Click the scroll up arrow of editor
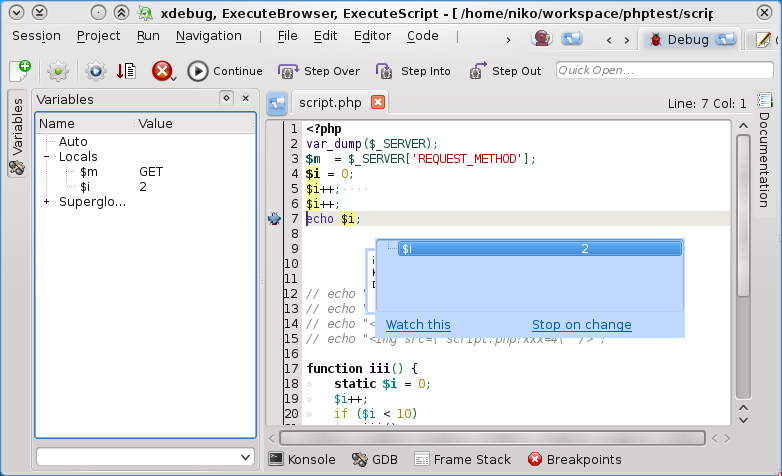 (x=743, y=126)
